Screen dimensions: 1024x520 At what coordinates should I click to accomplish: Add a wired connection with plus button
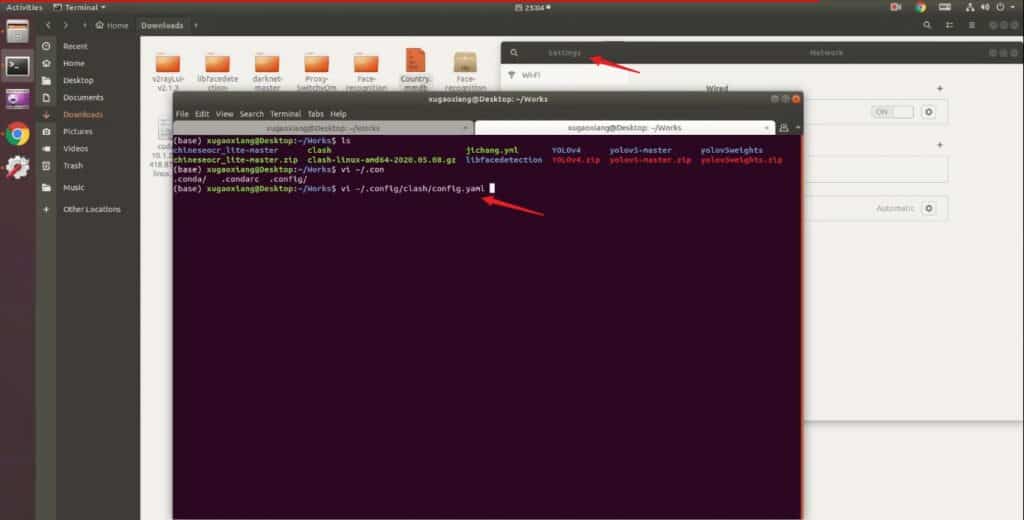click(x=939, y=88)
